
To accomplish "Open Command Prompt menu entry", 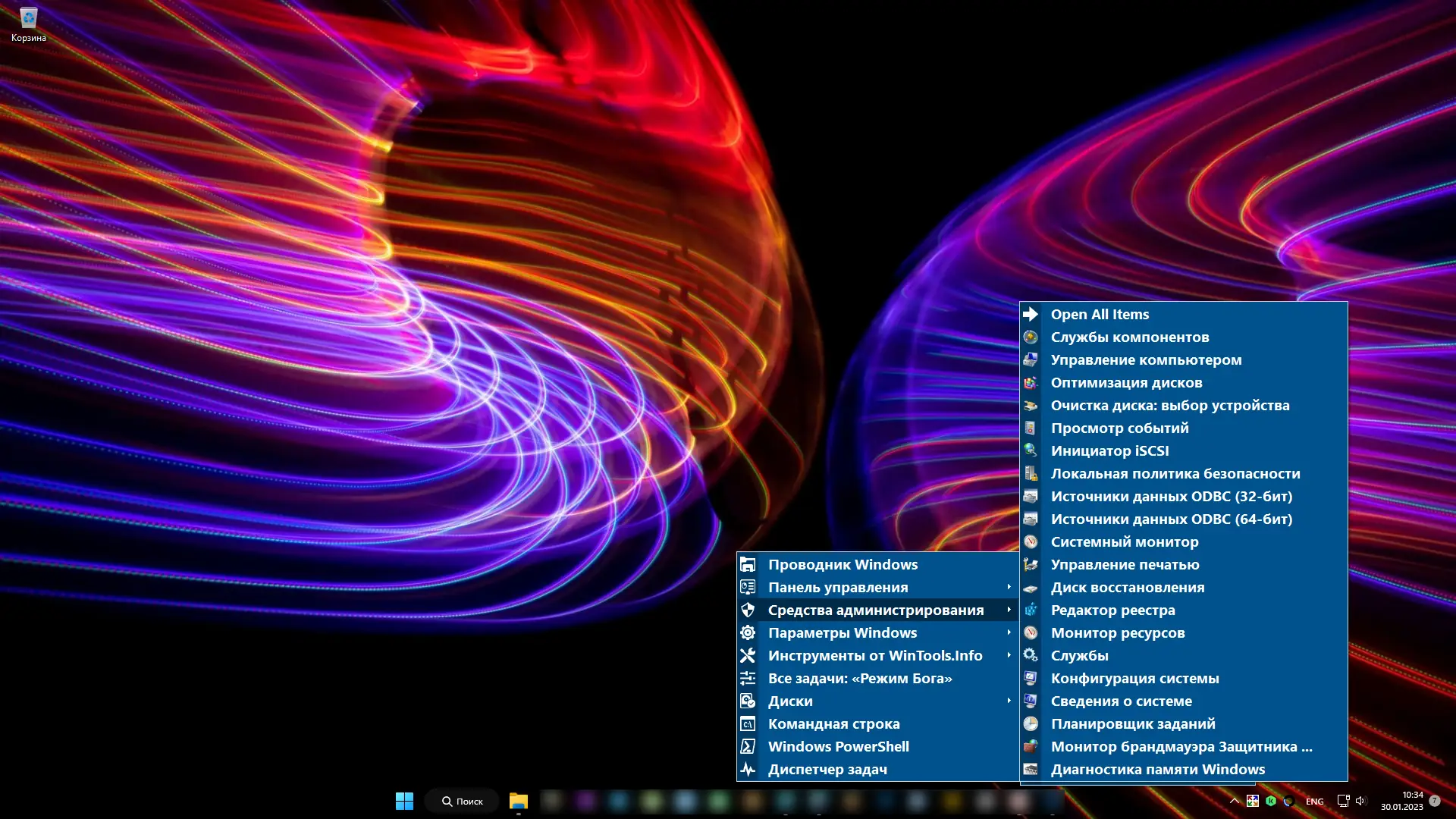I will 833,723.
